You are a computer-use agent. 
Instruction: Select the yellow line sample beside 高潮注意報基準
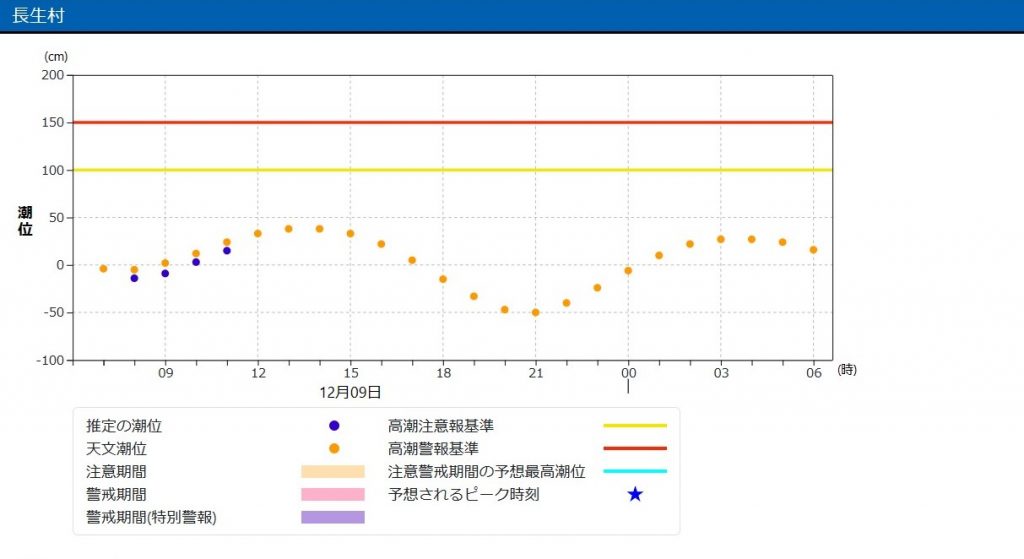point(635,426)
